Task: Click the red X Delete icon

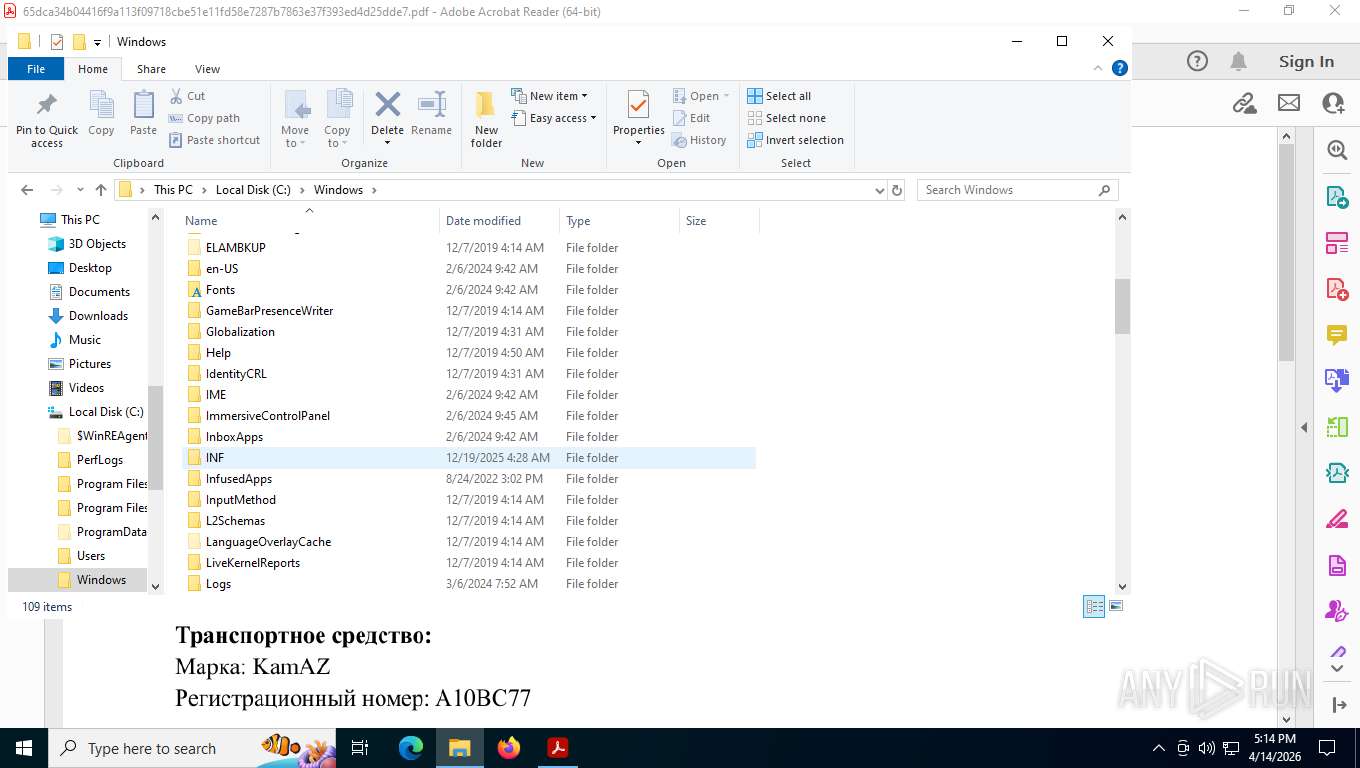Action: point(387,104)
